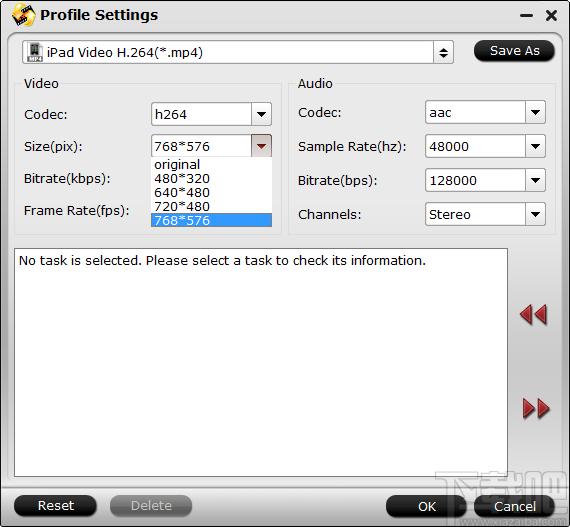Expand the video Codec h264 dropdown
570x527 pixels.
tap(261, 114)
